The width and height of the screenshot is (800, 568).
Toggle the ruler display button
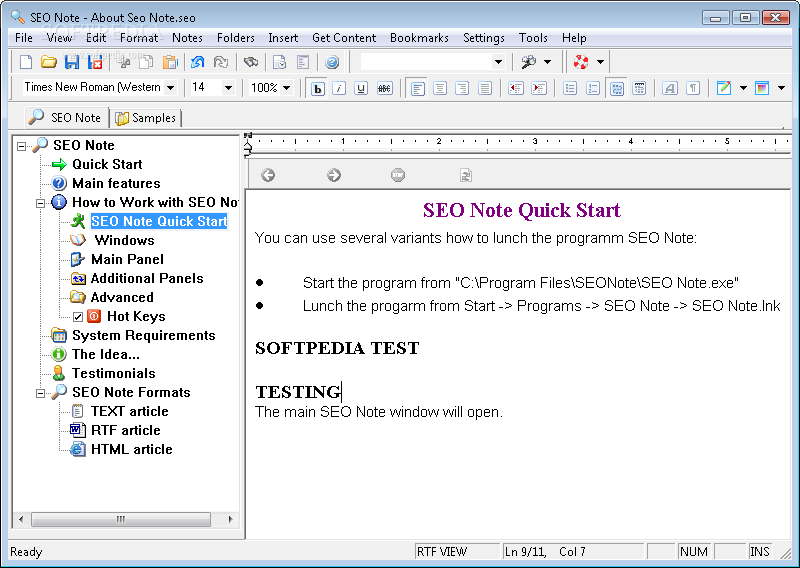pos(639,88)
